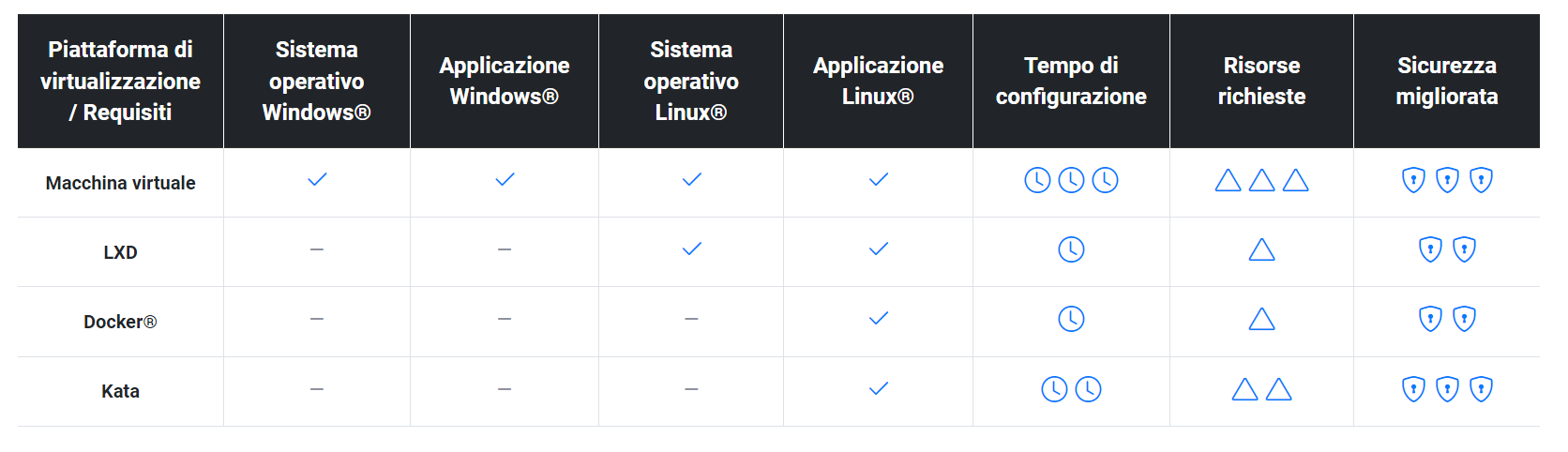This screenshot has height=452, width=1568.
Task: Click the middle triangle in Macchina virtuale row
Action: pos(1261,180)
